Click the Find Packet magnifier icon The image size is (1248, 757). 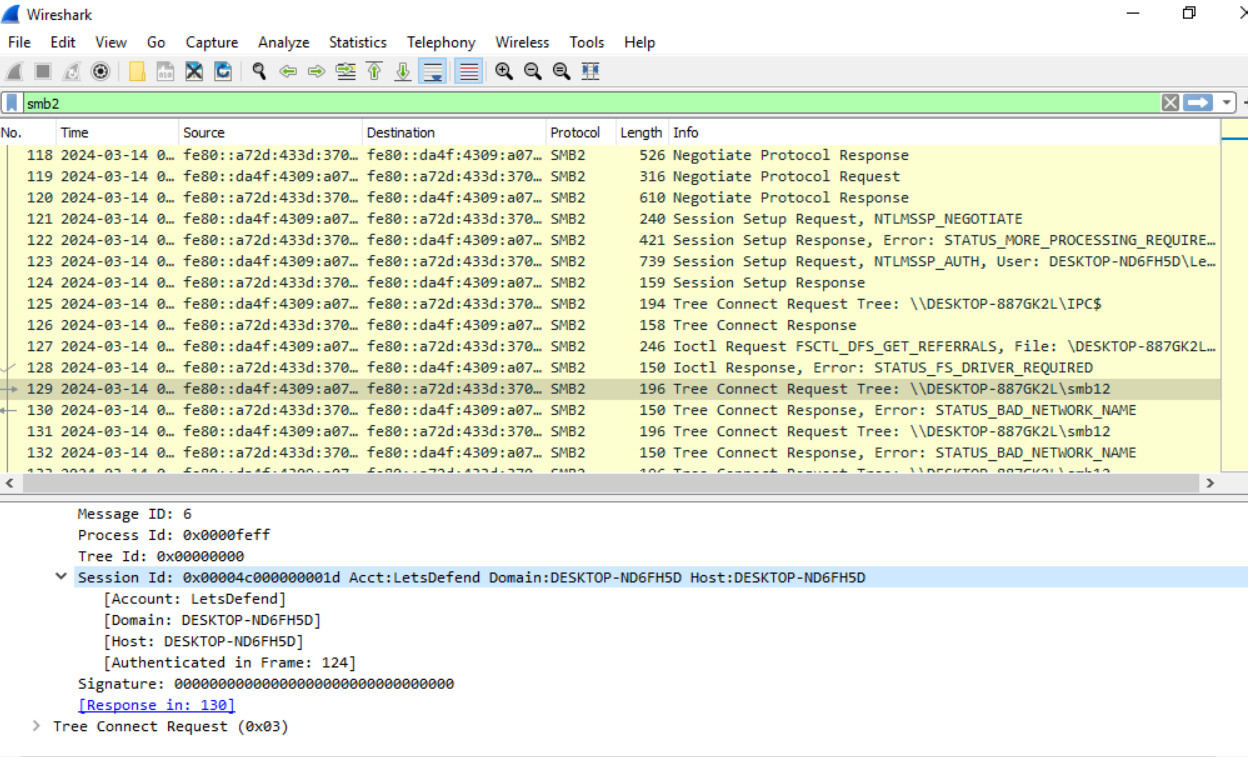(x=259, y=72)
